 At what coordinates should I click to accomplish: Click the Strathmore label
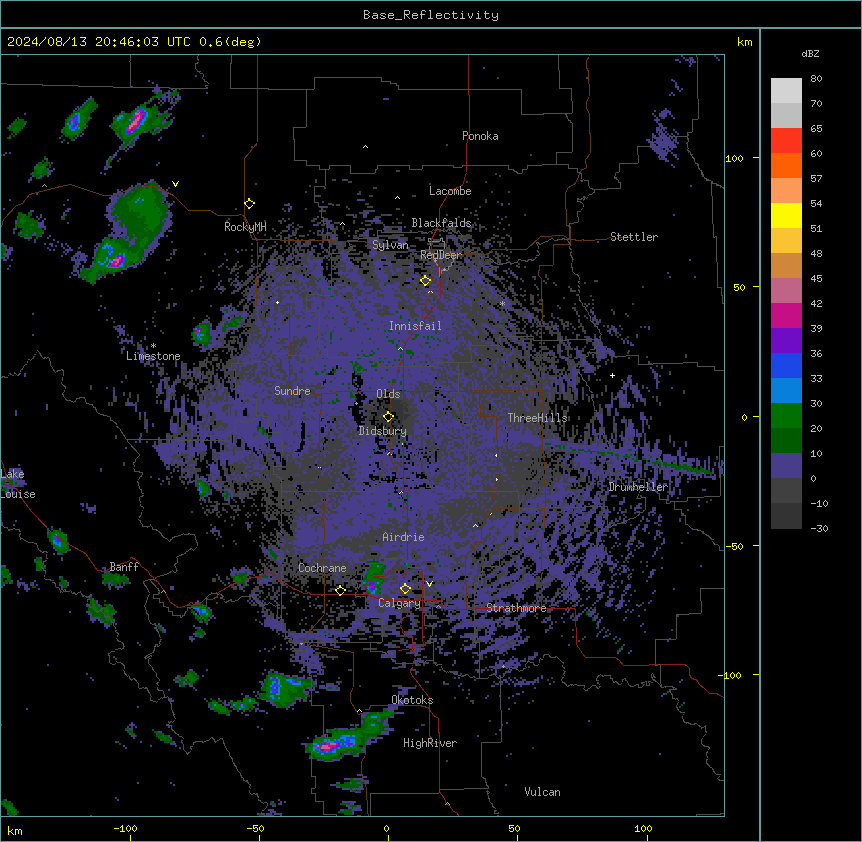tap(516, 608)
